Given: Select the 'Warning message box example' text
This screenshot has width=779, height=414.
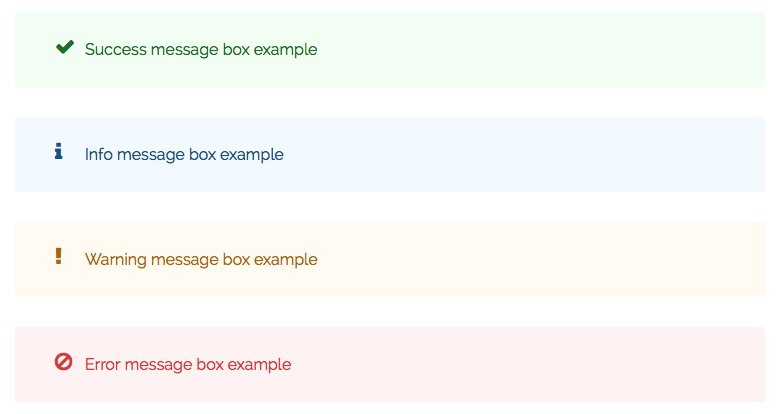Looking at the screenshot, I should pos(201,260).
